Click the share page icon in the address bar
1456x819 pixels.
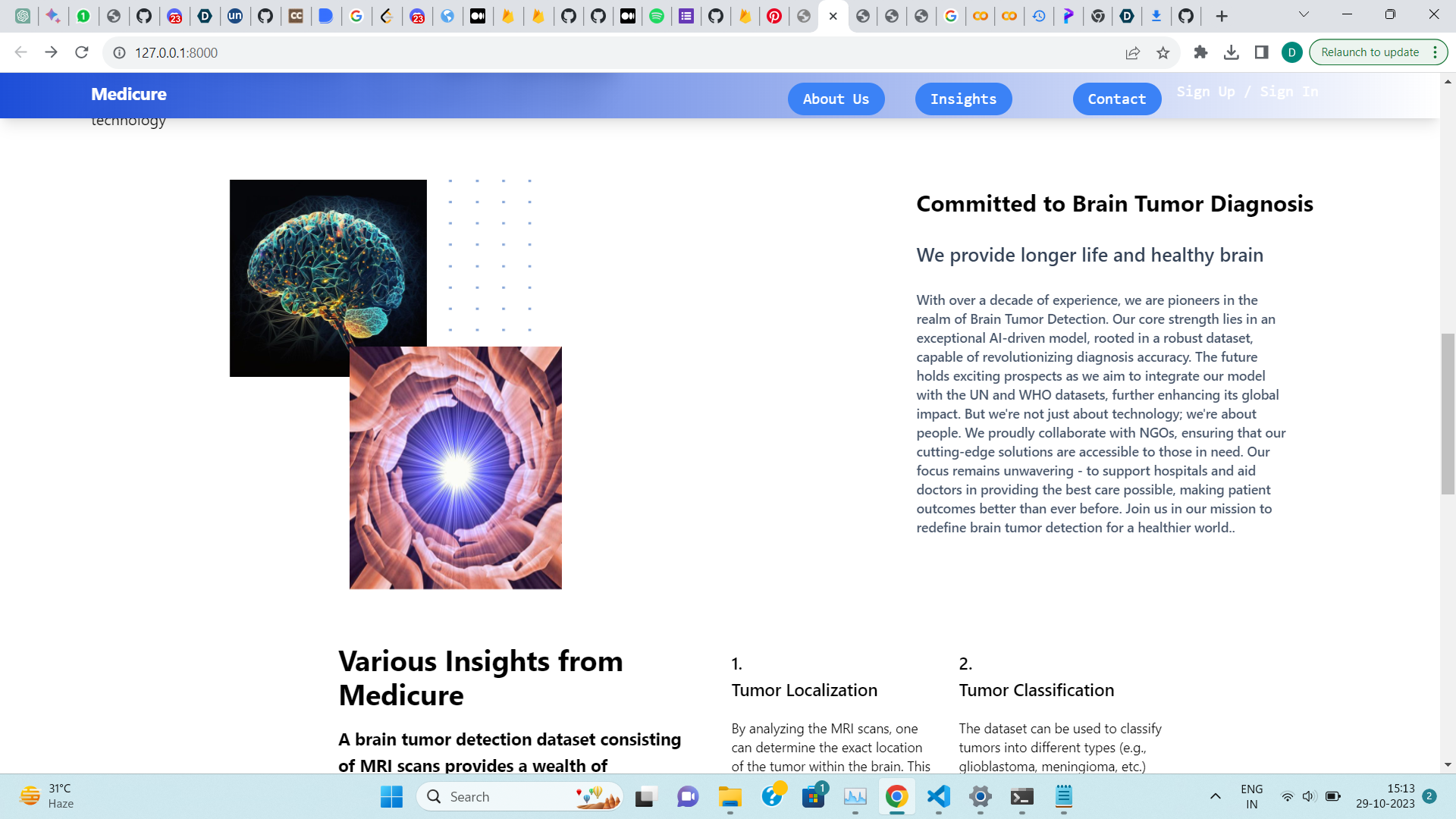[1132, 52]
